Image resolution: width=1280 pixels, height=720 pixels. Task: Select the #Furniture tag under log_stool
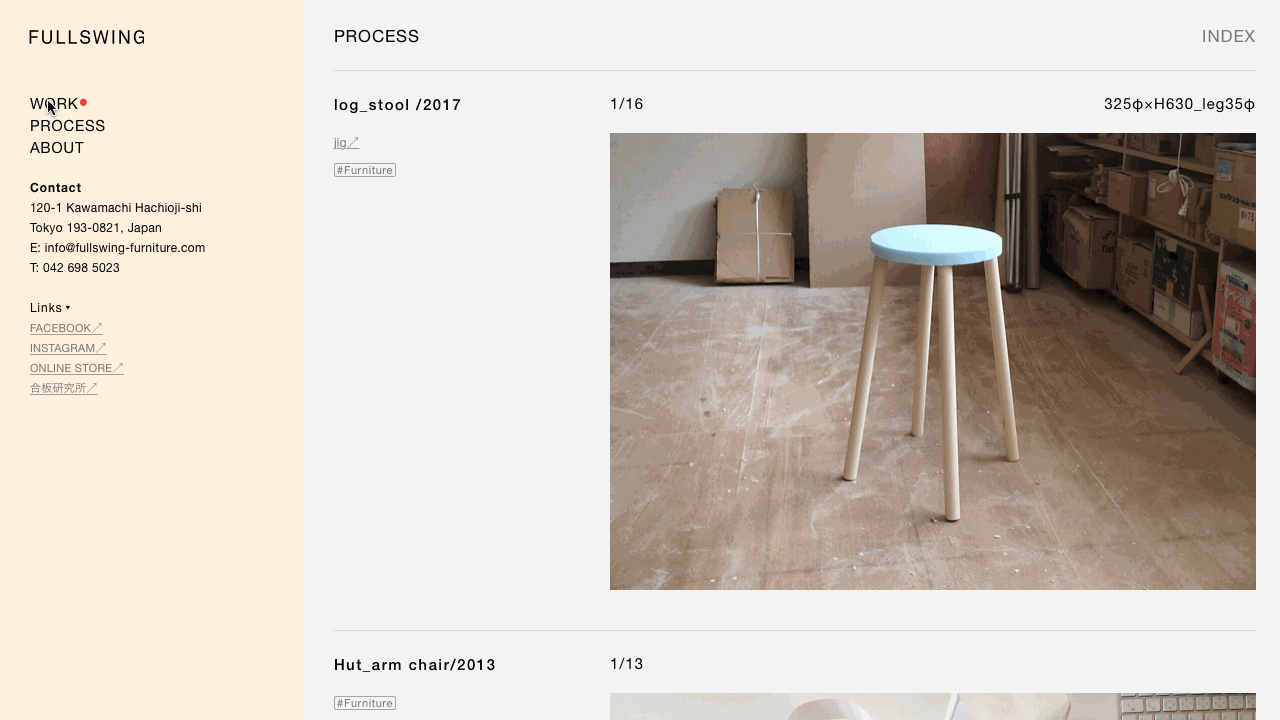point(365,170)
